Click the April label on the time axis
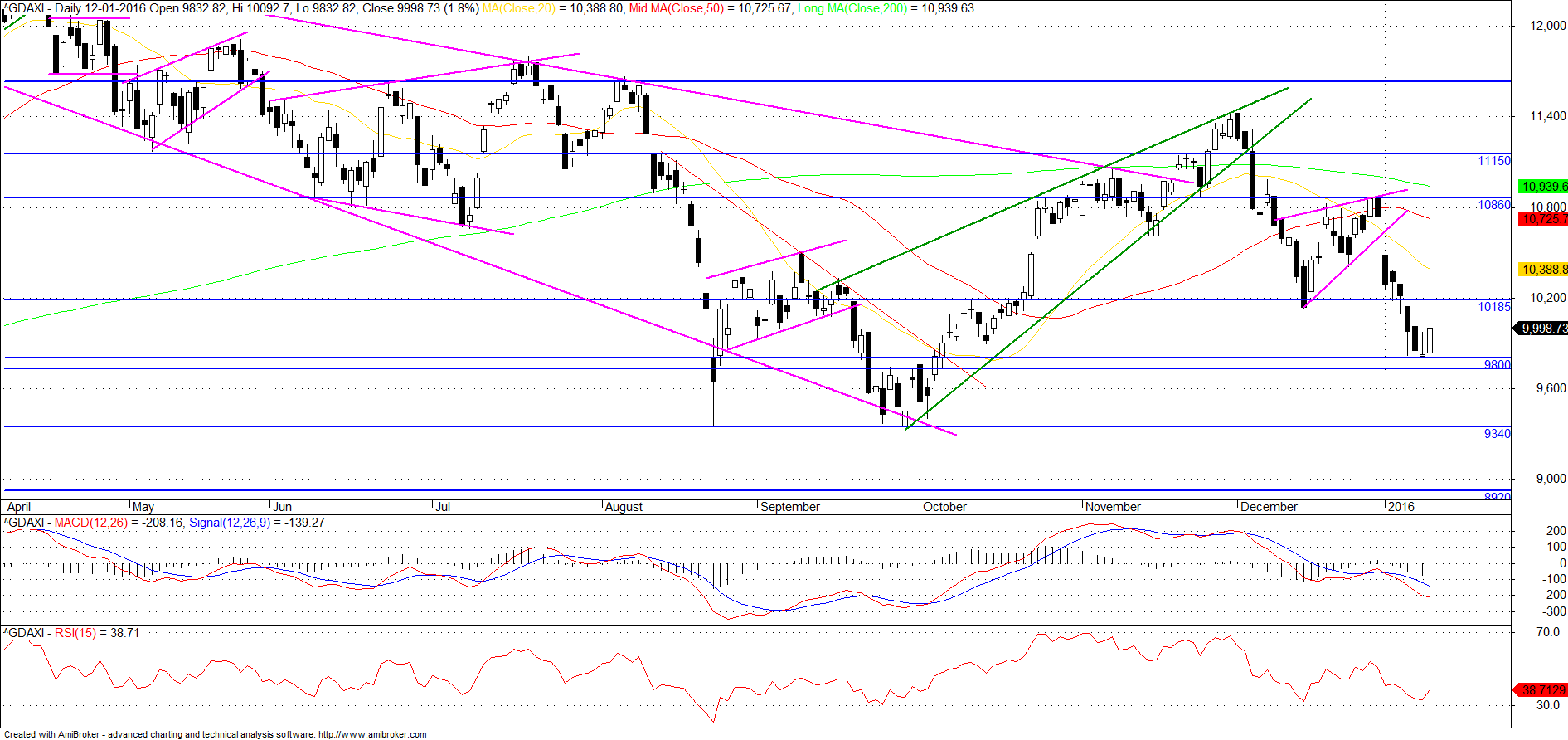1568x740 pixels. pyautogui.click(x=18, y=507)
